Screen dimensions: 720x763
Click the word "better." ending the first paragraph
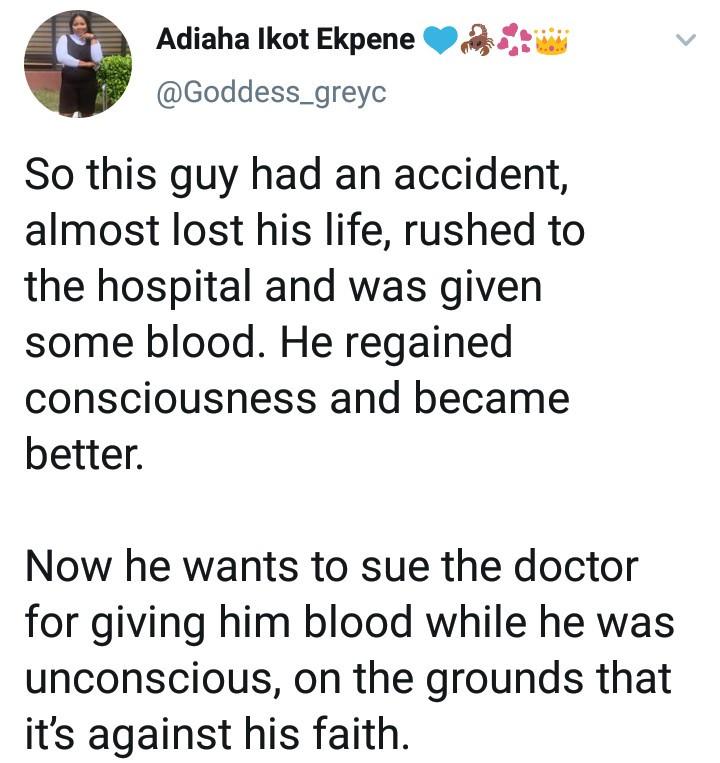click(84, 454)
